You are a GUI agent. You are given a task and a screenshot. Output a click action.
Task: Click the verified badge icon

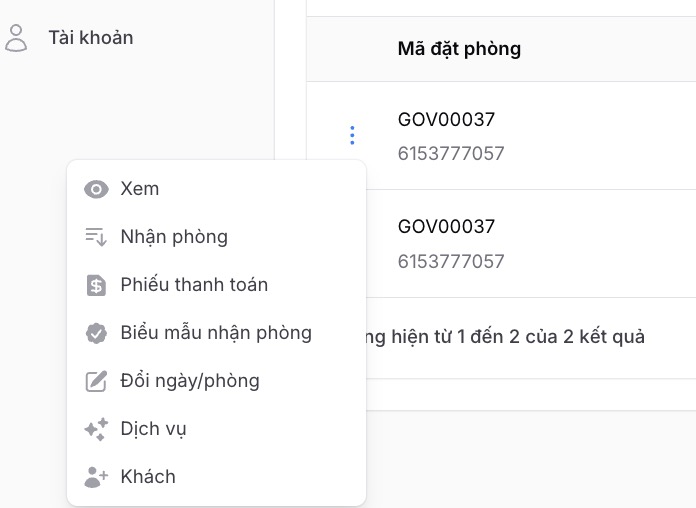(96, 333)
